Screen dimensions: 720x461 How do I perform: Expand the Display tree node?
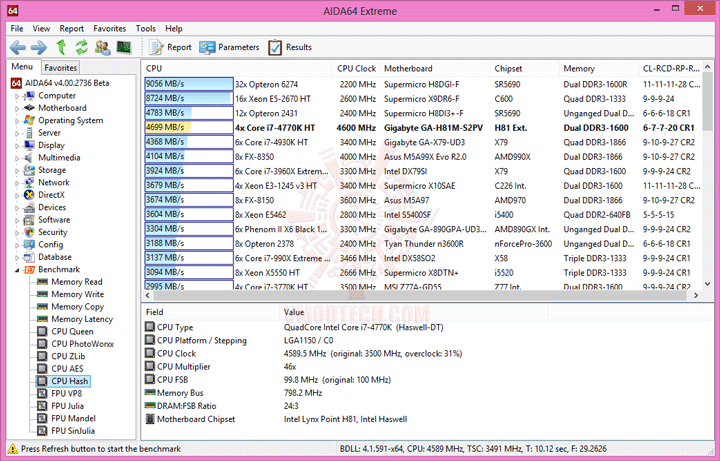17,146
